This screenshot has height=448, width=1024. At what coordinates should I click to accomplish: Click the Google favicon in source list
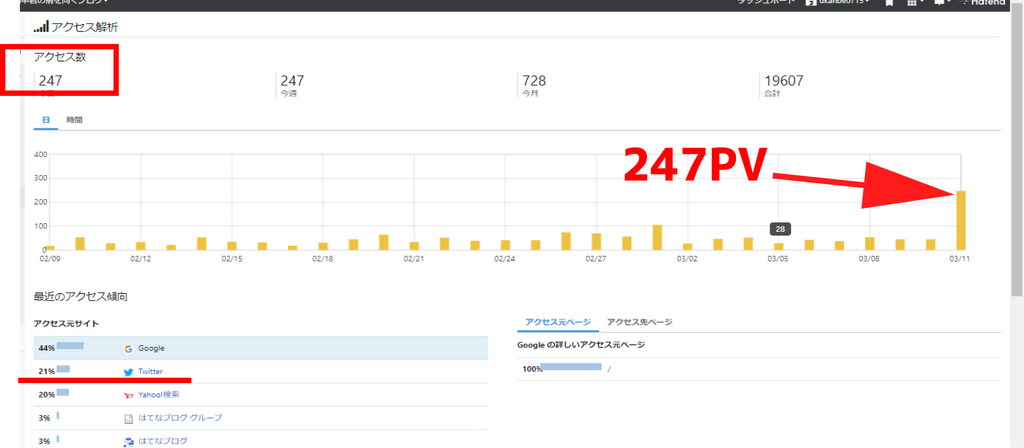point(128,349)
